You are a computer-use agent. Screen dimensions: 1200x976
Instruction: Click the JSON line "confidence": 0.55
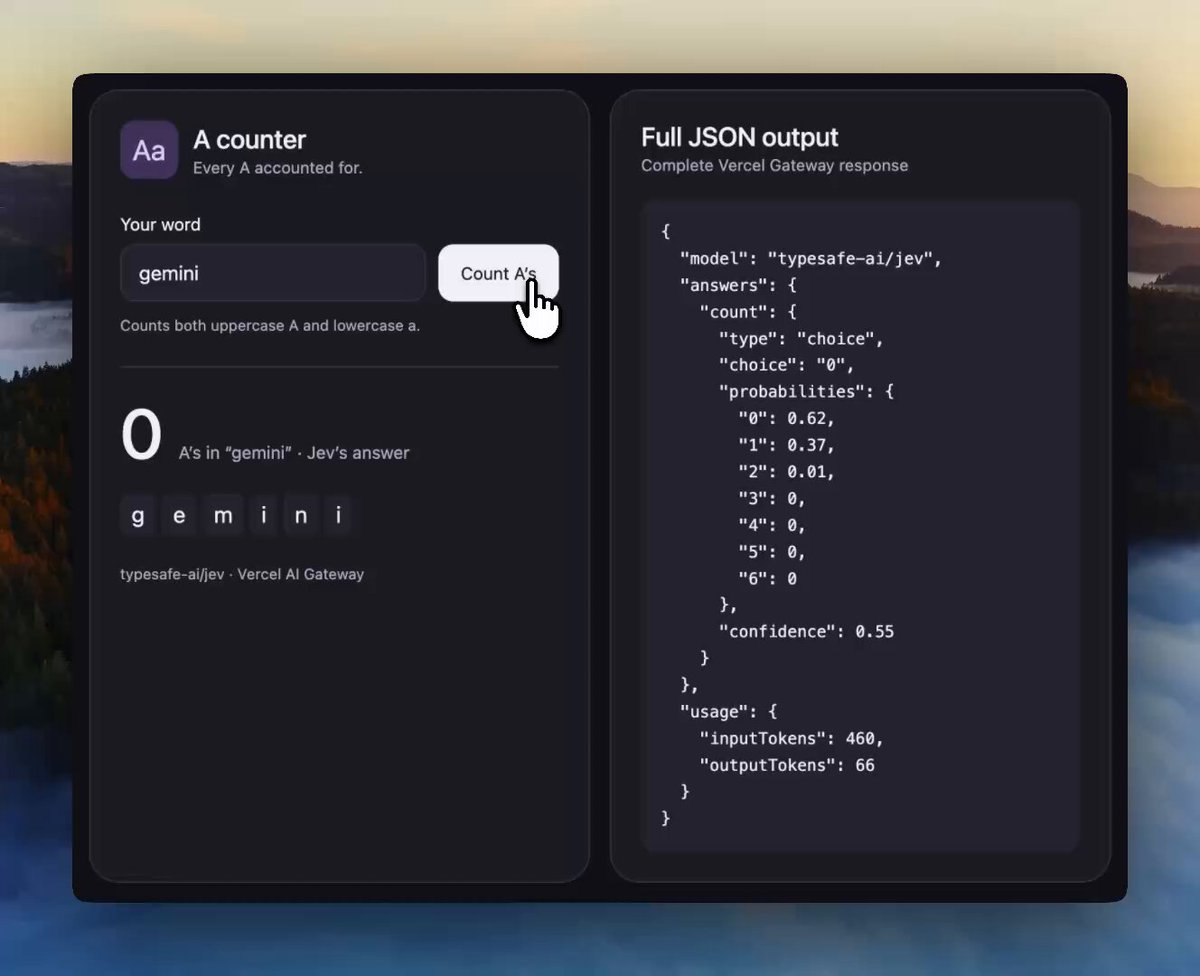coord(806,632)
